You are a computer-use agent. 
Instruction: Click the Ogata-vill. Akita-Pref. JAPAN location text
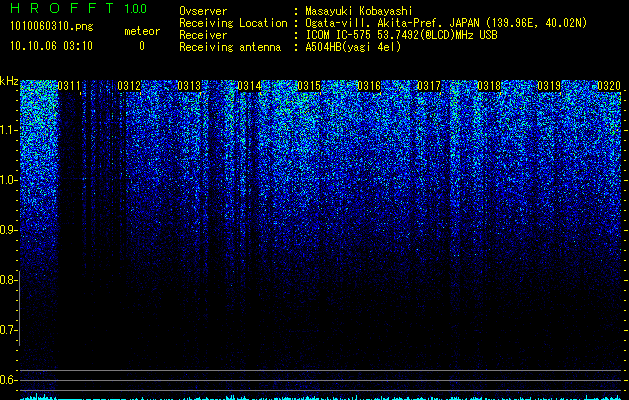446,23
